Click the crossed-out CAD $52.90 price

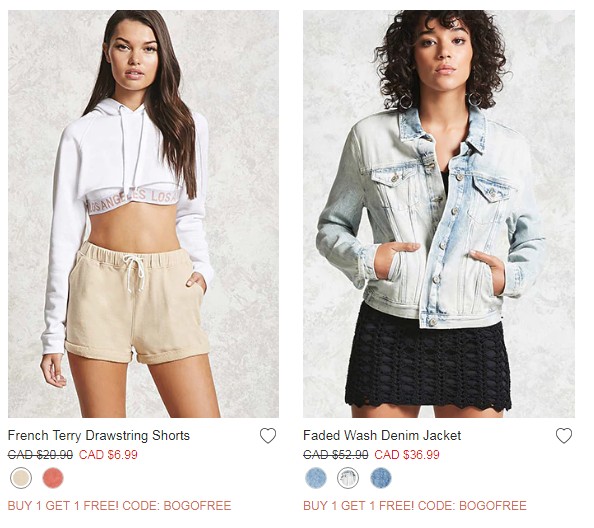pyautogui.click(x=336, y=455)
